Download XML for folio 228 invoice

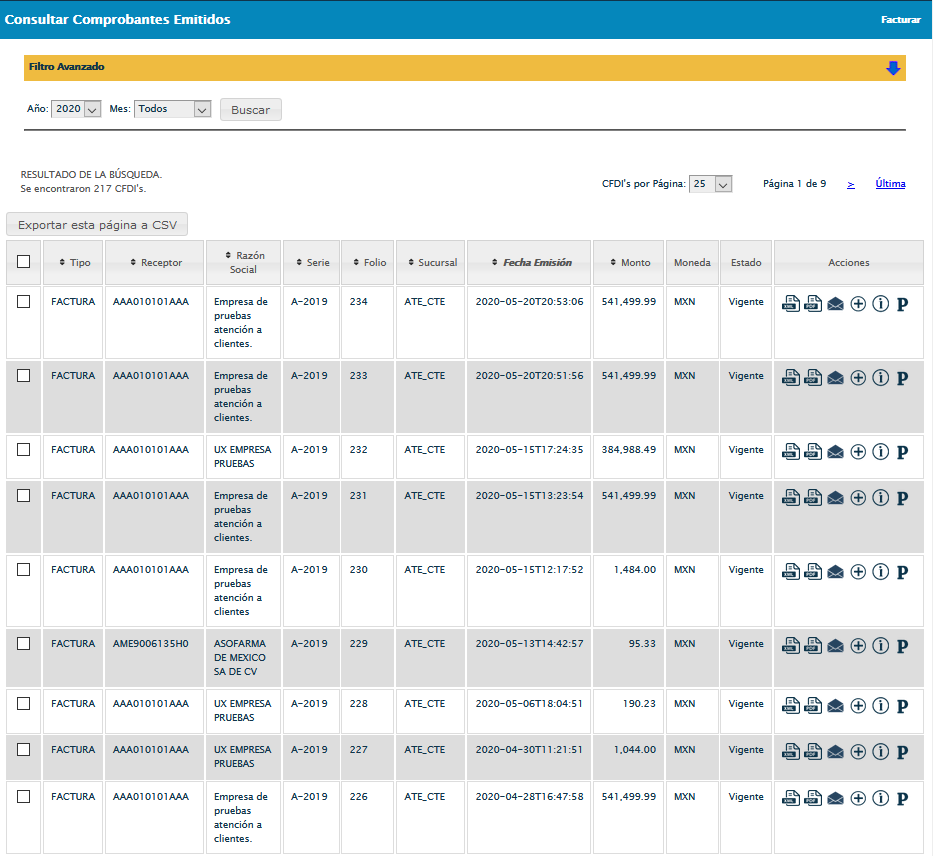pyautogui.click(x=790, y=706)
